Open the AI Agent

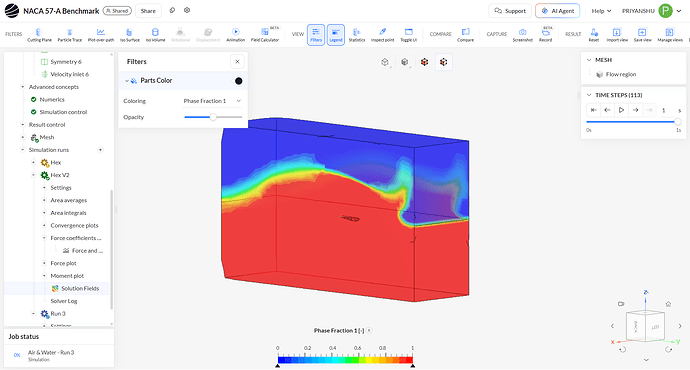[558, 11]
